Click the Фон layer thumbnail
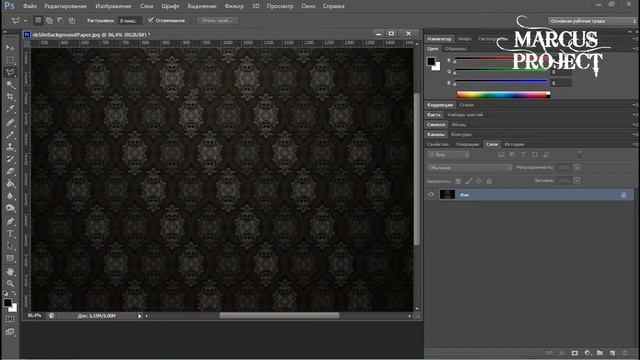Image resolution: width=640 pixels, height=360 pixels. pyautogui.click(x=447, y=195)
